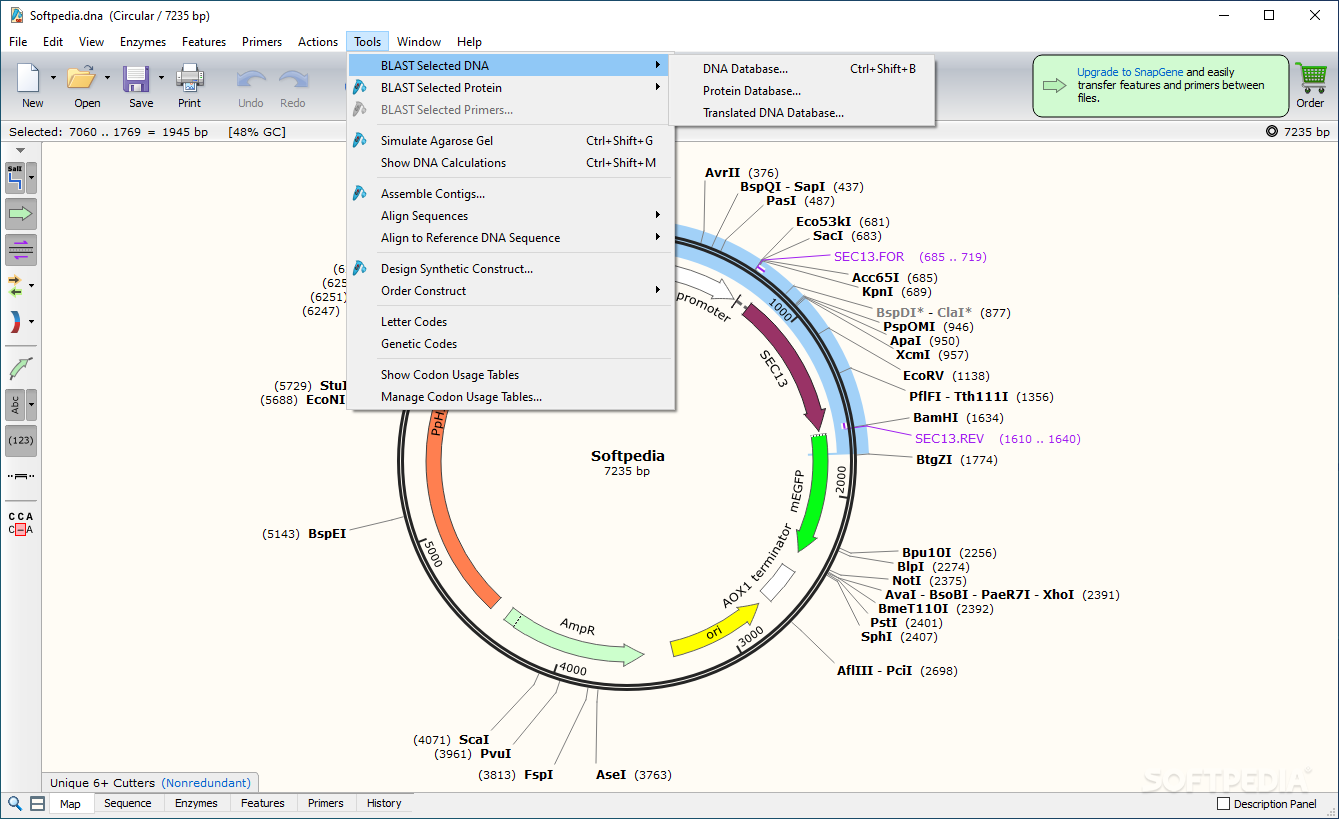The image size is (1339, 819).
Task: Open the Actions menu
Action: point(318,42)
